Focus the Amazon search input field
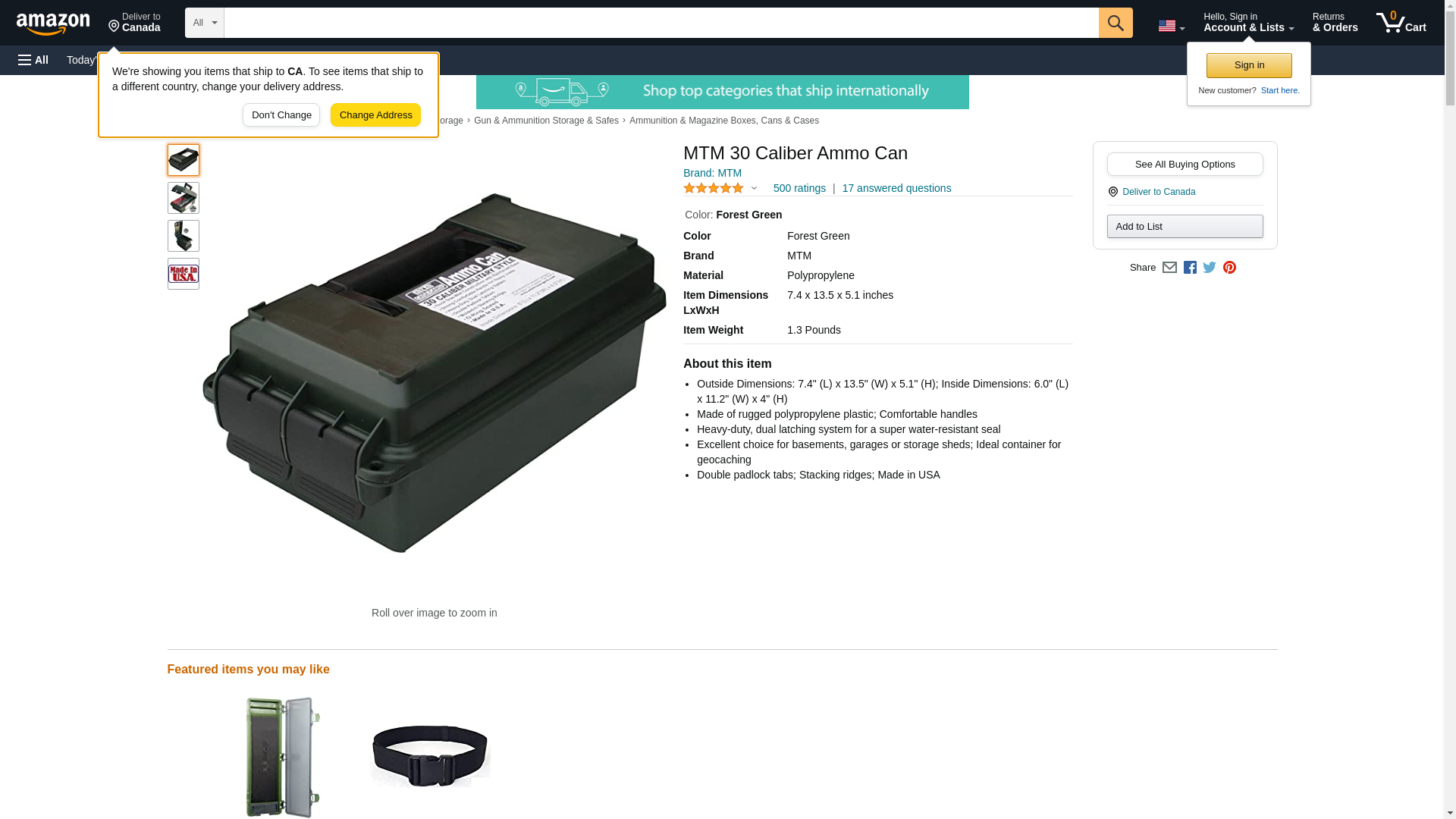Screen dimensions: 1456x819 point(661,23)
